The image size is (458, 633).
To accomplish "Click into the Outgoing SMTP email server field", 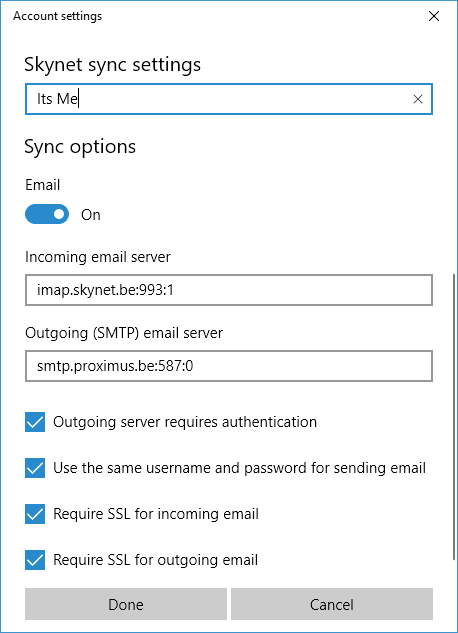I will [x=229, y=366].
